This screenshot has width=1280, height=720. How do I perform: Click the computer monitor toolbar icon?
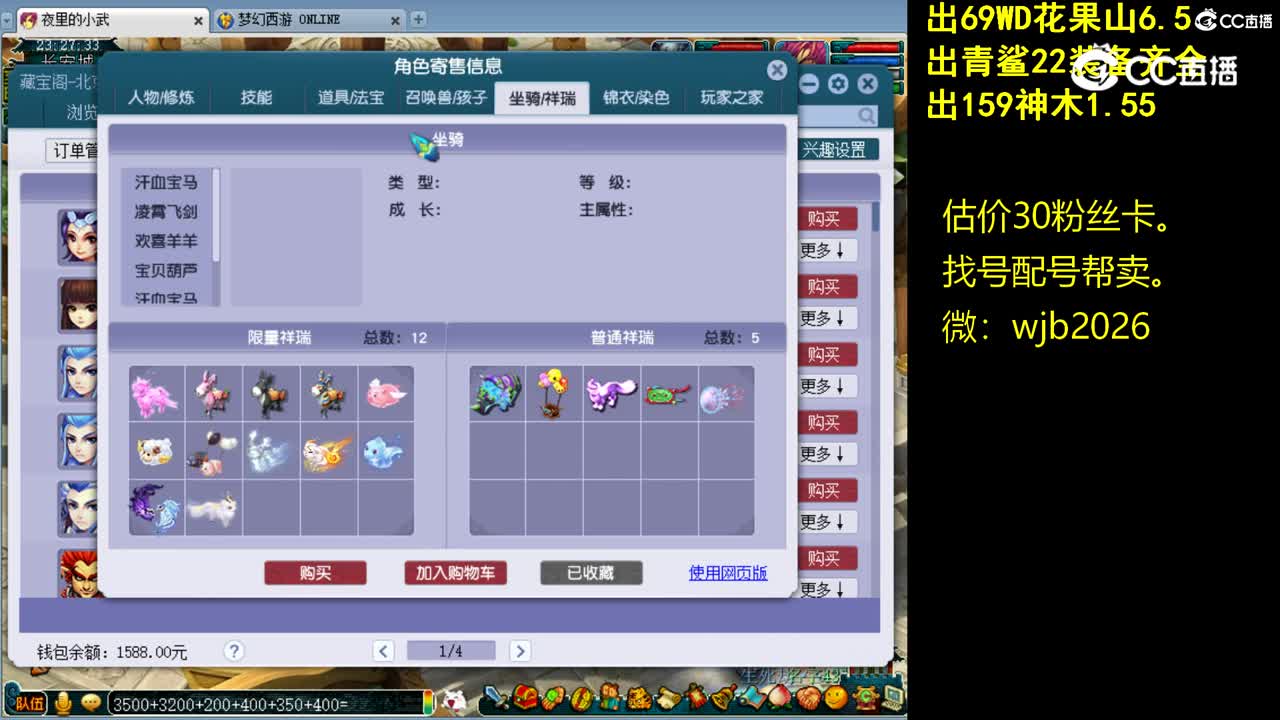click(x=892, y=697)
